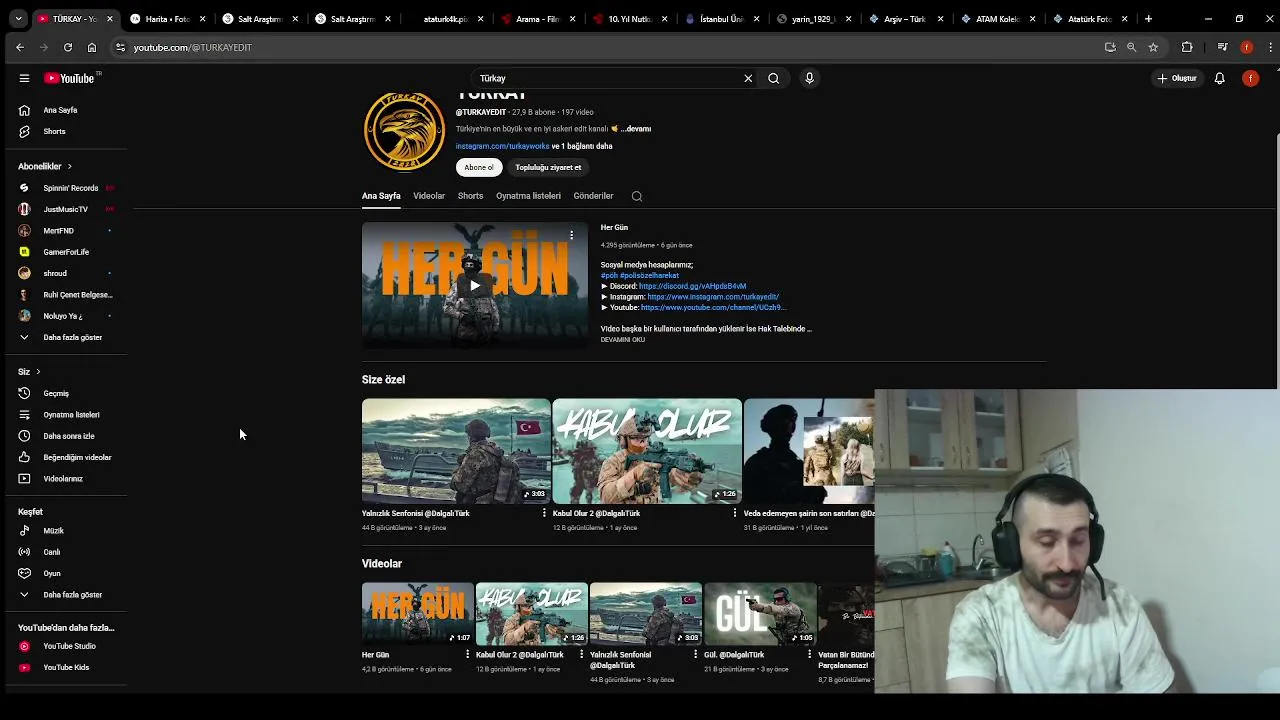This screenshot has width=1280, height=720.
Task: Open Chrome tab search dropdown arrow
Action: point(18,19)
